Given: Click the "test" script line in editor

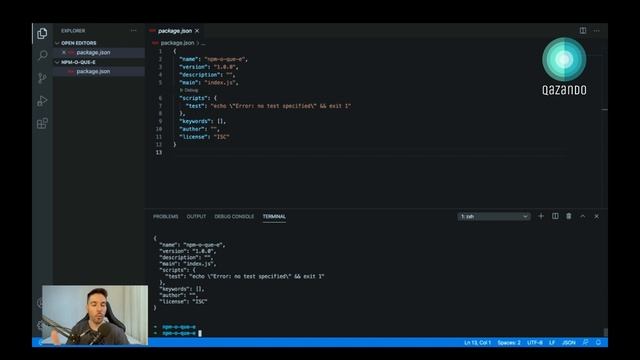Looking at the screenshot, I should 269,106.
